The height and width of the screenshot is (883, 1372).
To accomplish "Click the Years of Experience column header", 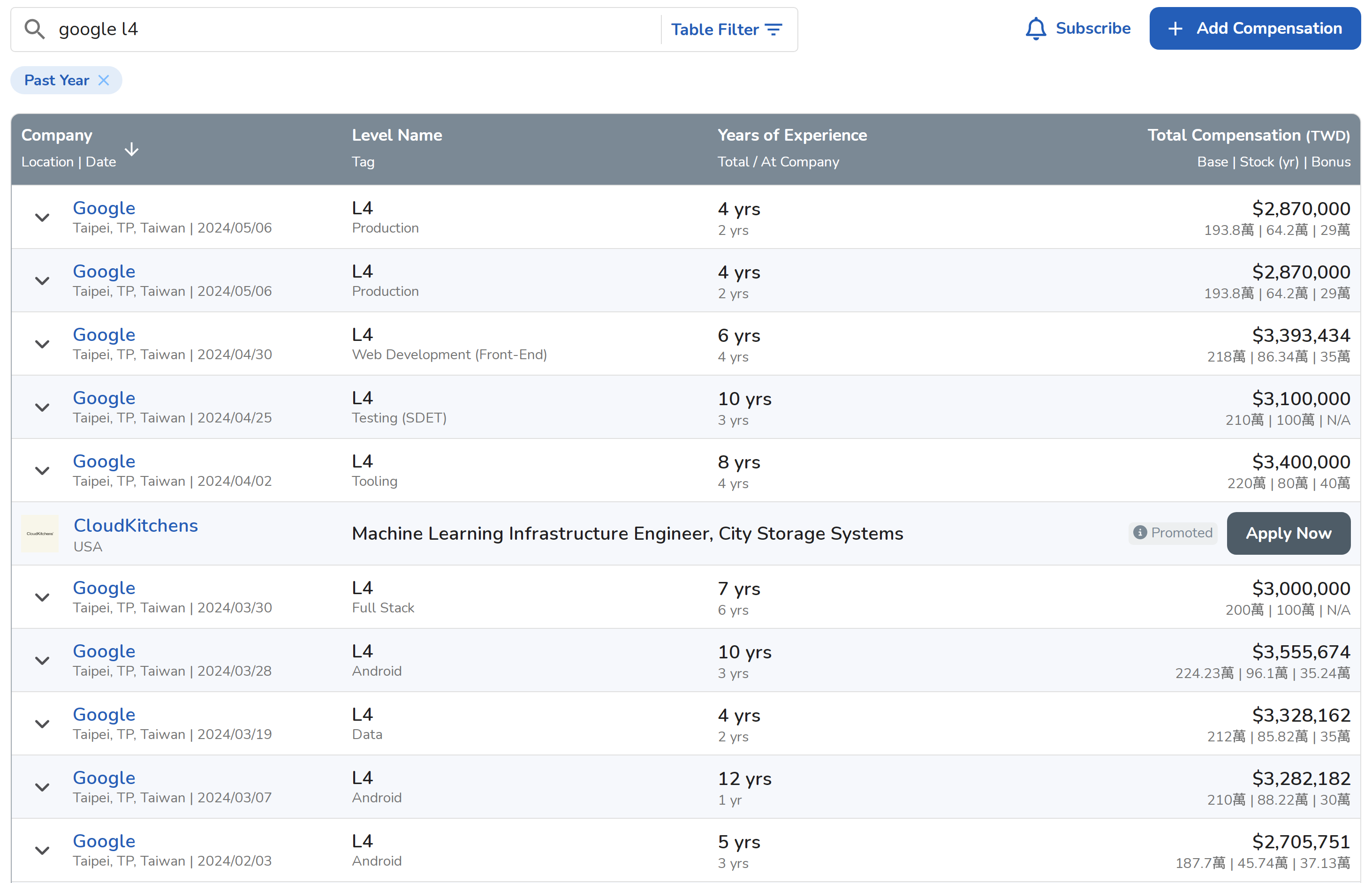I will tap(792, 136).
